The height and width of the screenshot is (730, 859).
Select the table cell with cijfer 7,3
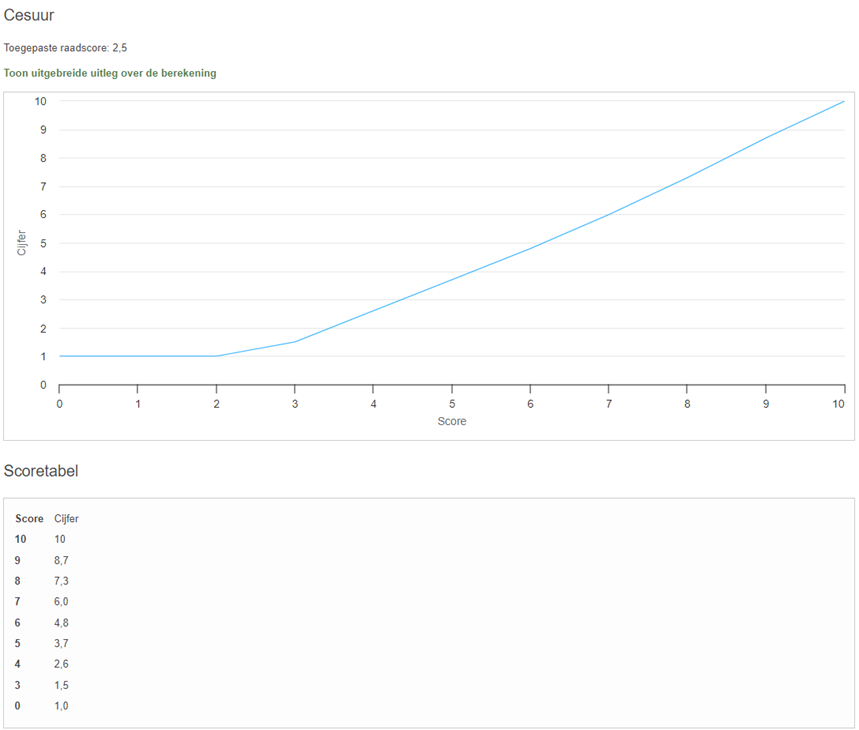(x=61, y=581)
